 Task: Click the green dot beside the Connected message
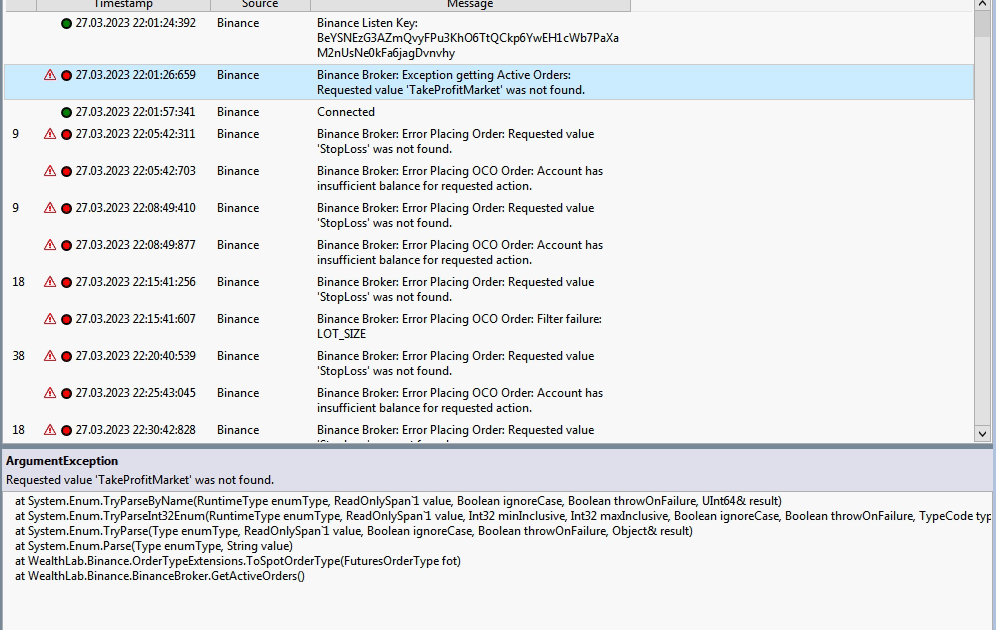(66, 113)
